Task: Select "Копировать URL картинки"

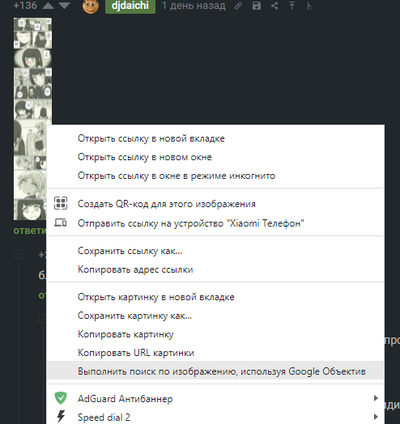Action: click(x=215, y=353)
